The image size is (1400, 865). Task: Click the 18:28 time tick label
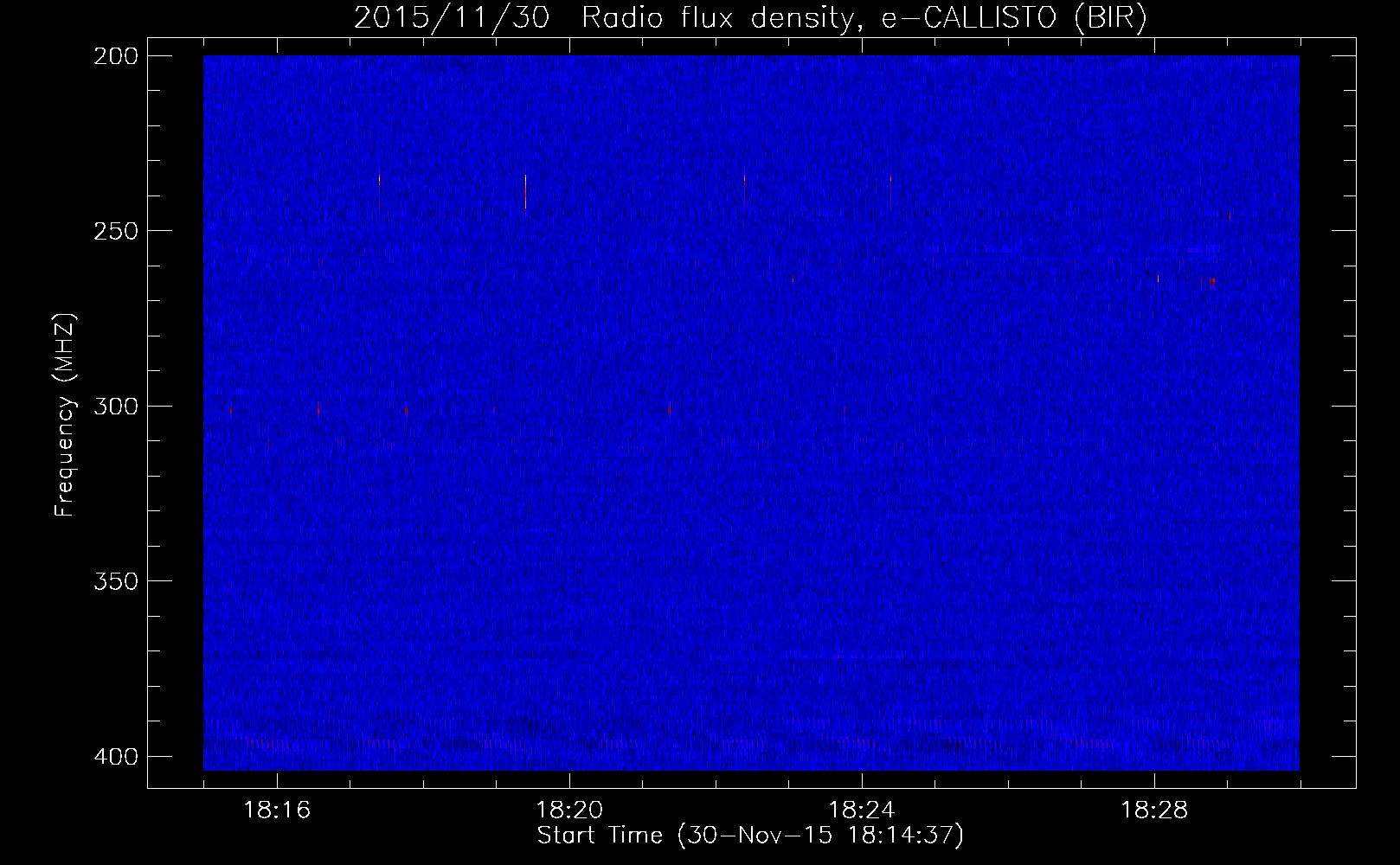[x=1154, y=811]
